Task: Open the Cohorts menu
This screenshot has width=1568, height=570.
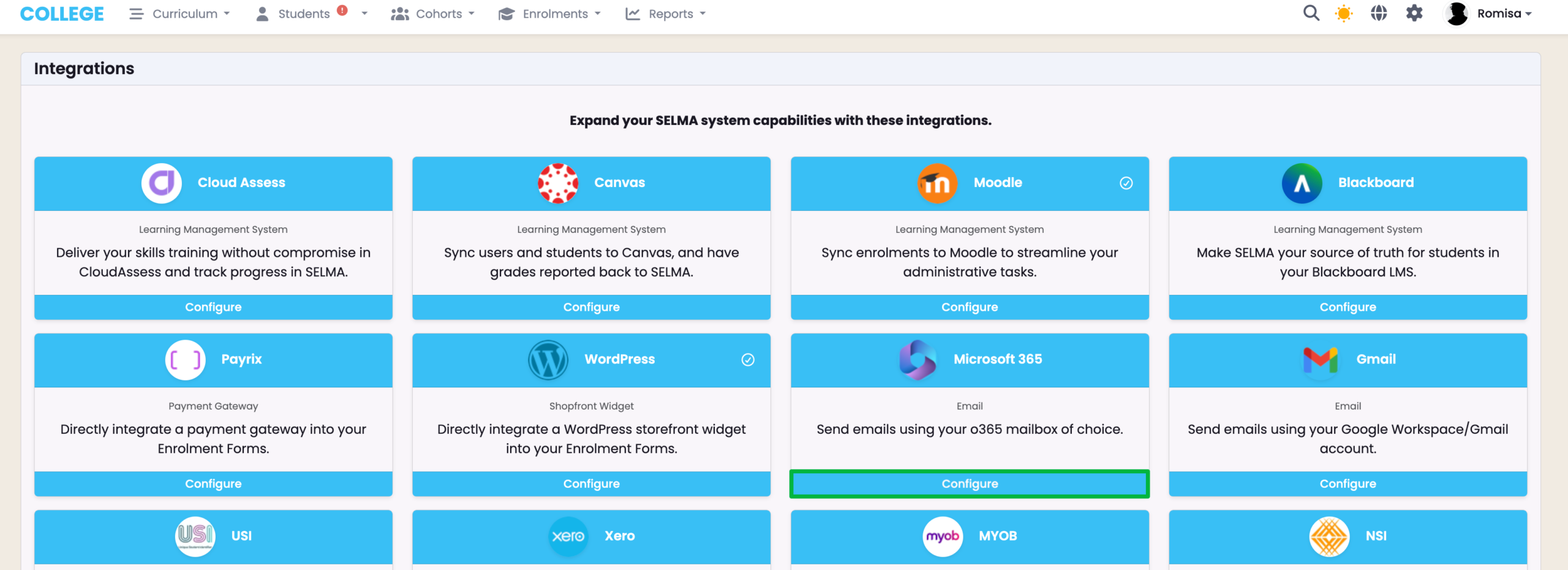Action: point(433,13)
